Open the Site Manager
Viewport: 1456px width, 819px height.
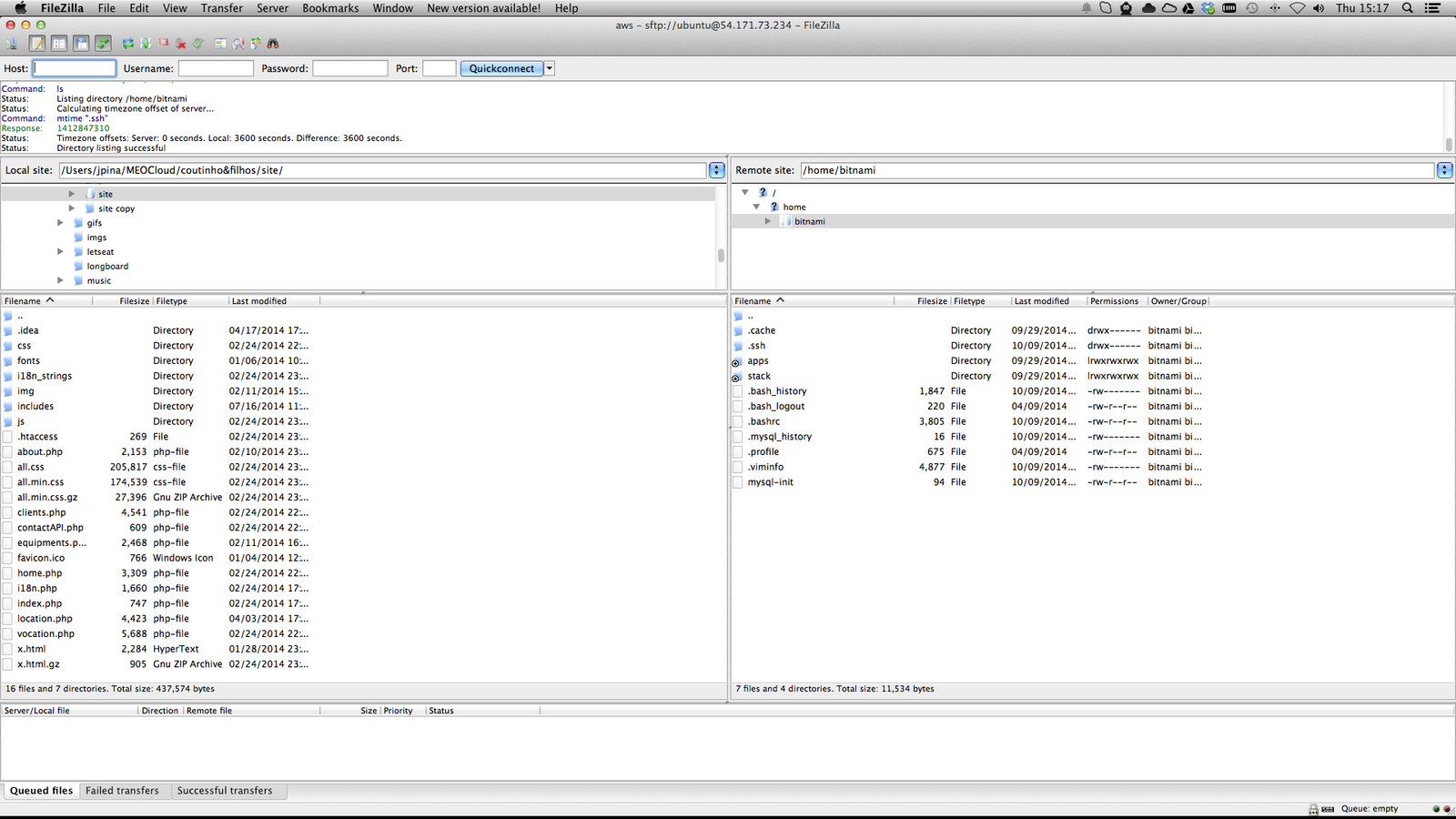pyautogui.click(x=12, y=44)
